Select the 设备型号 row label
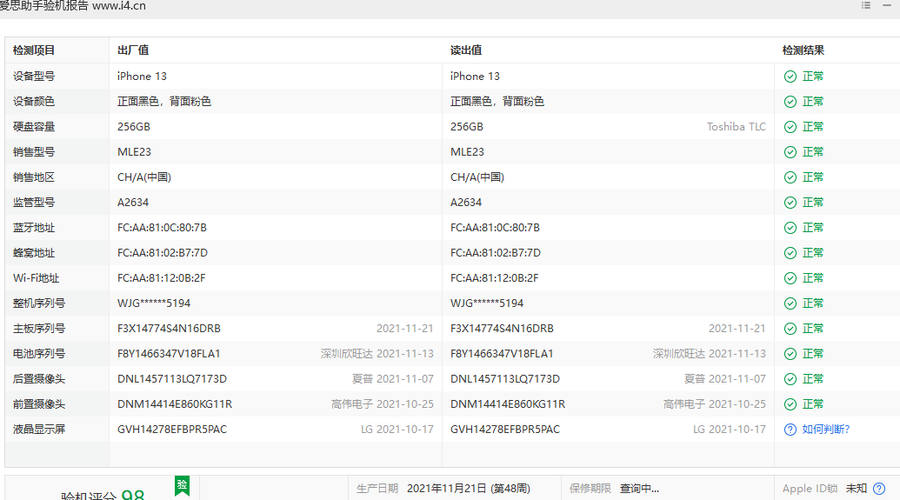900x500 pixels. 34,76
